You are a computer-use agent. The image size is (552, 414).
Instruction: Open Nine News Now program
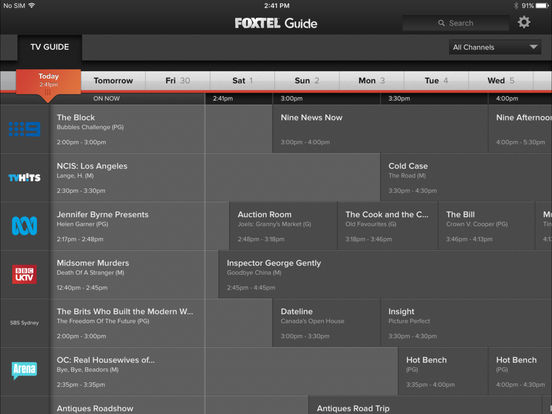tap(380, 129)
